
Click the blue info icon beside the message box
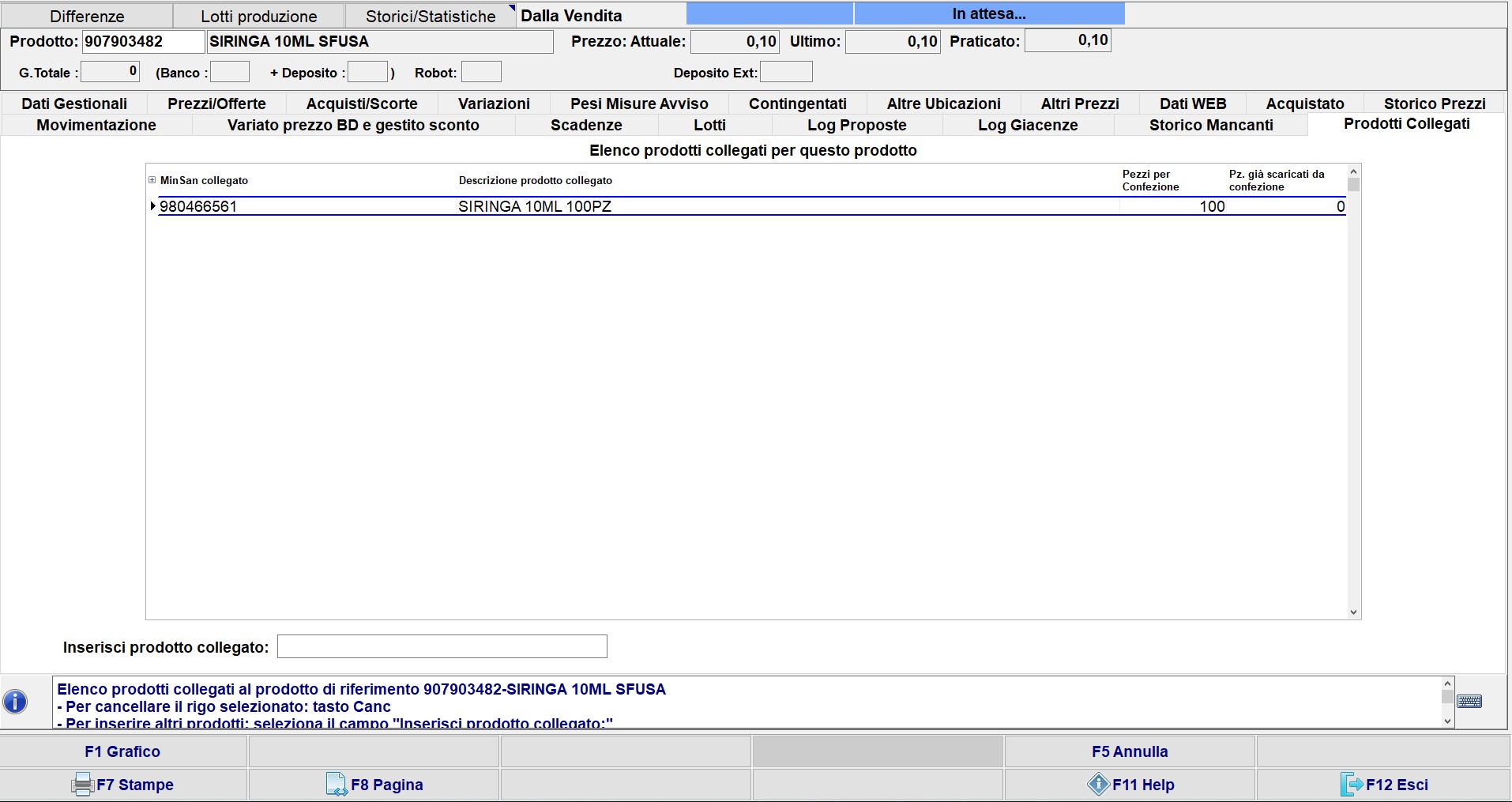click(15, 702)
